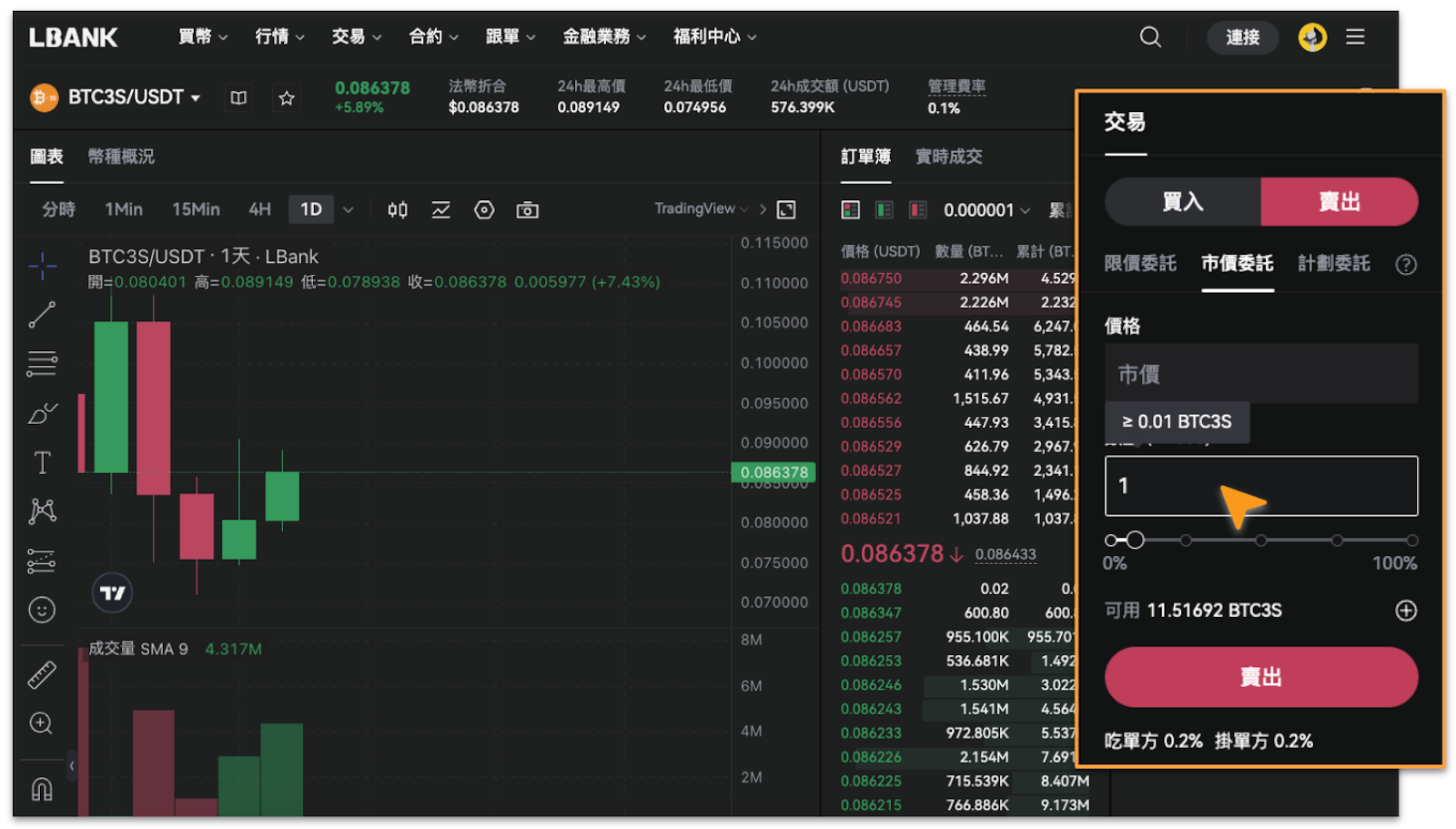1456x829 pixels.
Task: Open the emoji icons tool
Action: 42,610
